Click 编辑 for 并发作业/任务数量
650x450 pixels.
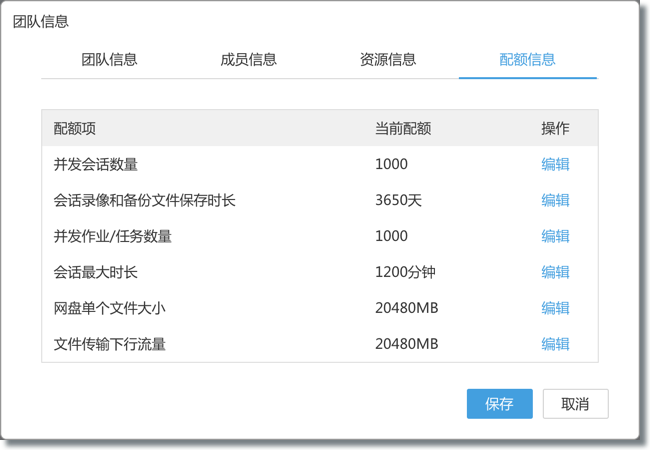point(555,237)
